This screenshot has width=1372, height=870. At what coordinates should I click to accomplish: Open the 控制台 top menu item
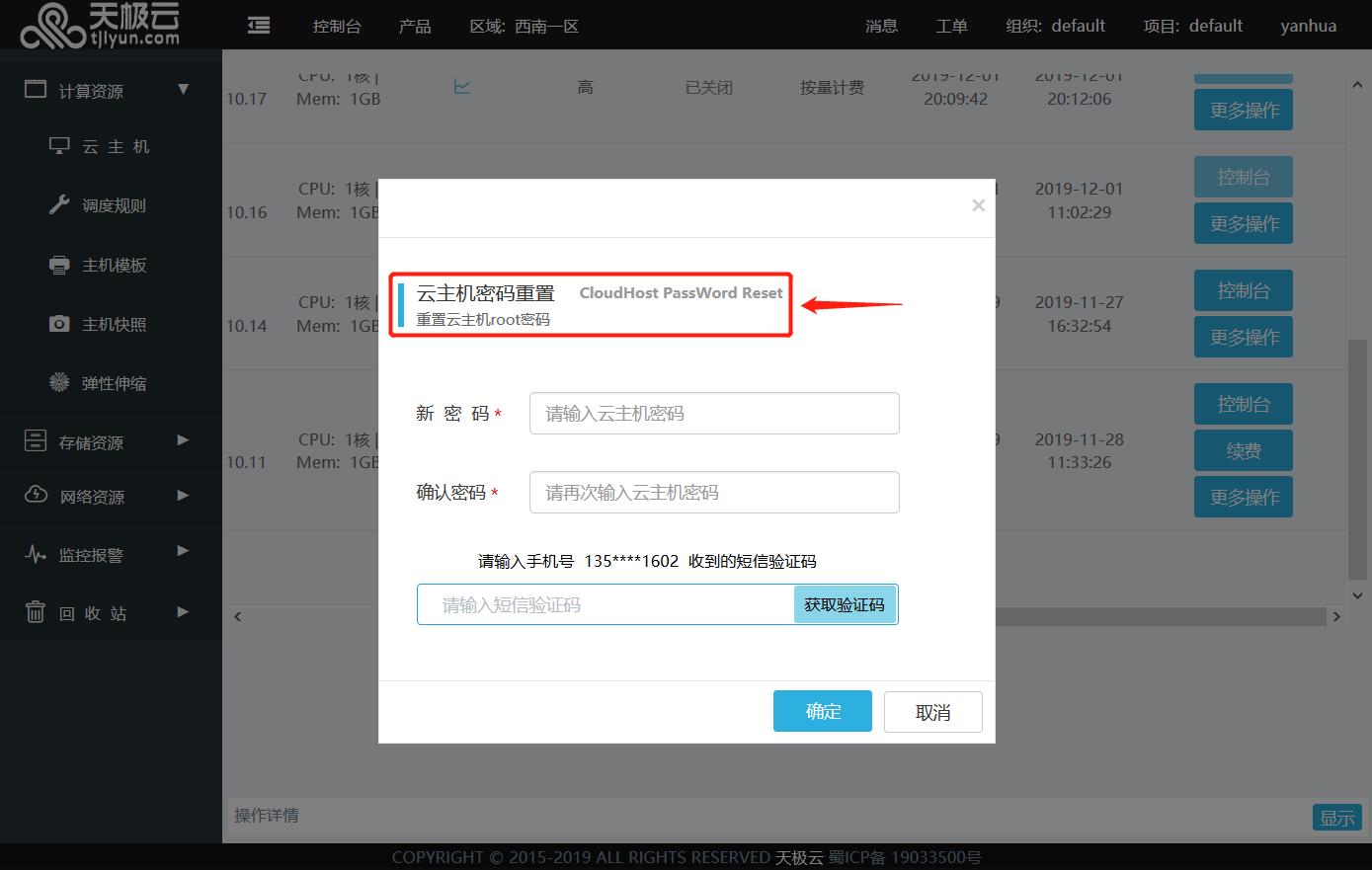[337, 27]
